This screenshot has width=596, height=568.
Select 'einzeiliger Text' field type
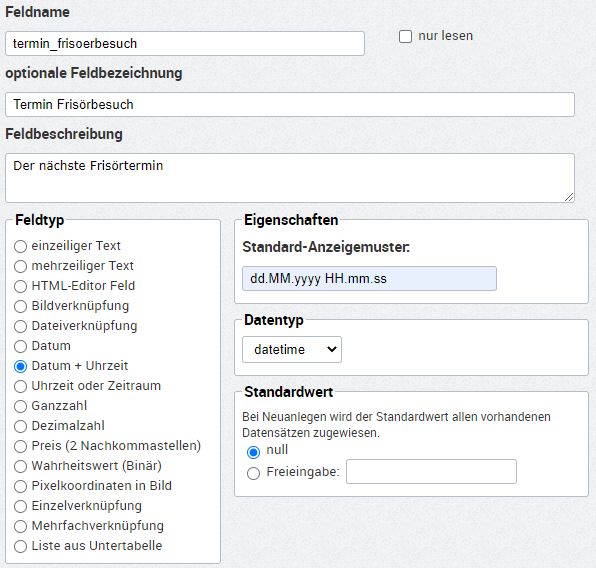(x=20, y=246)
